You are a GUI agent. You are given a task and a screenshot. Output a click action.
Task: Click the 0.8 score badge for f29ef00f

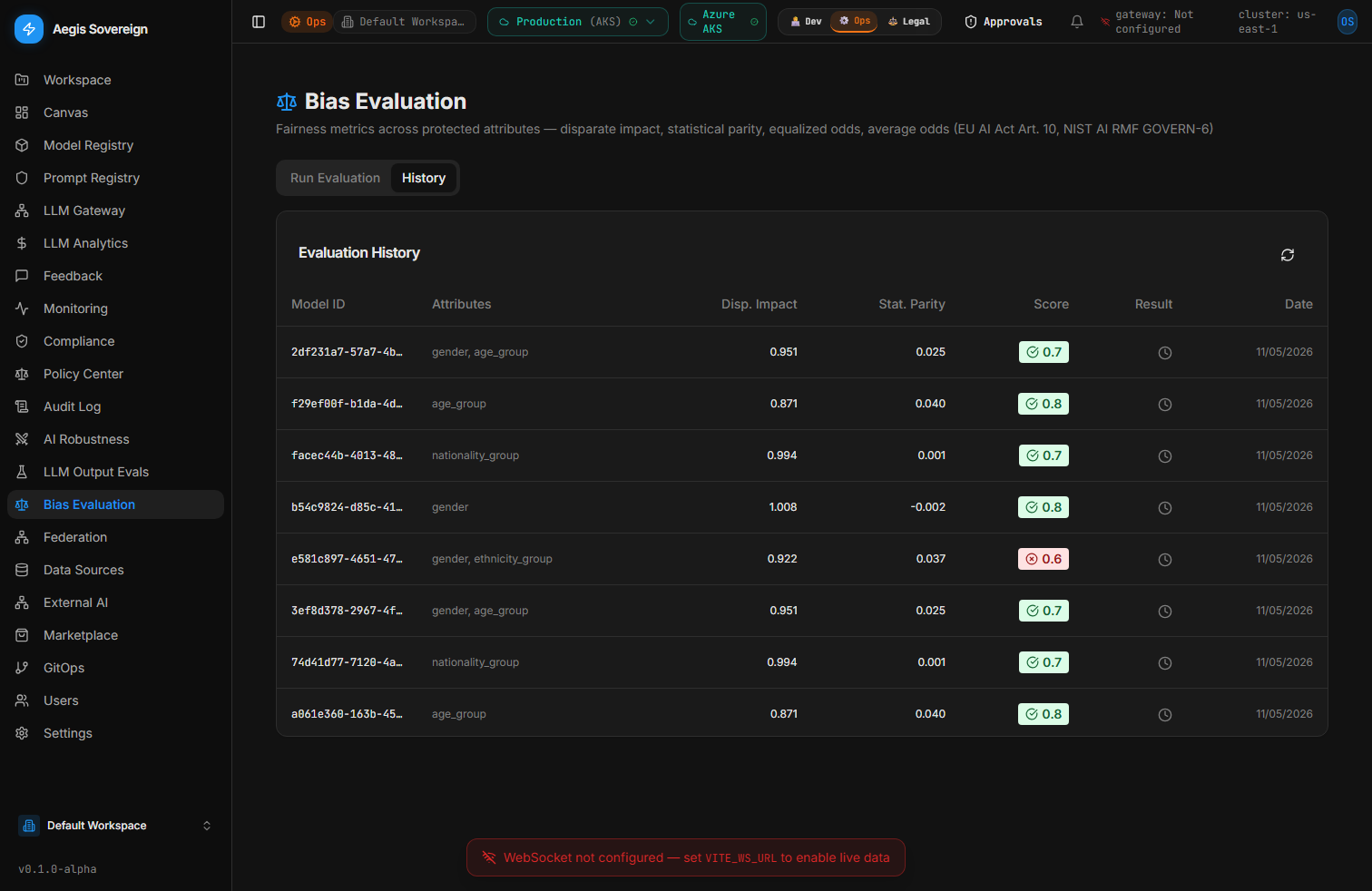pos(1044,404)
